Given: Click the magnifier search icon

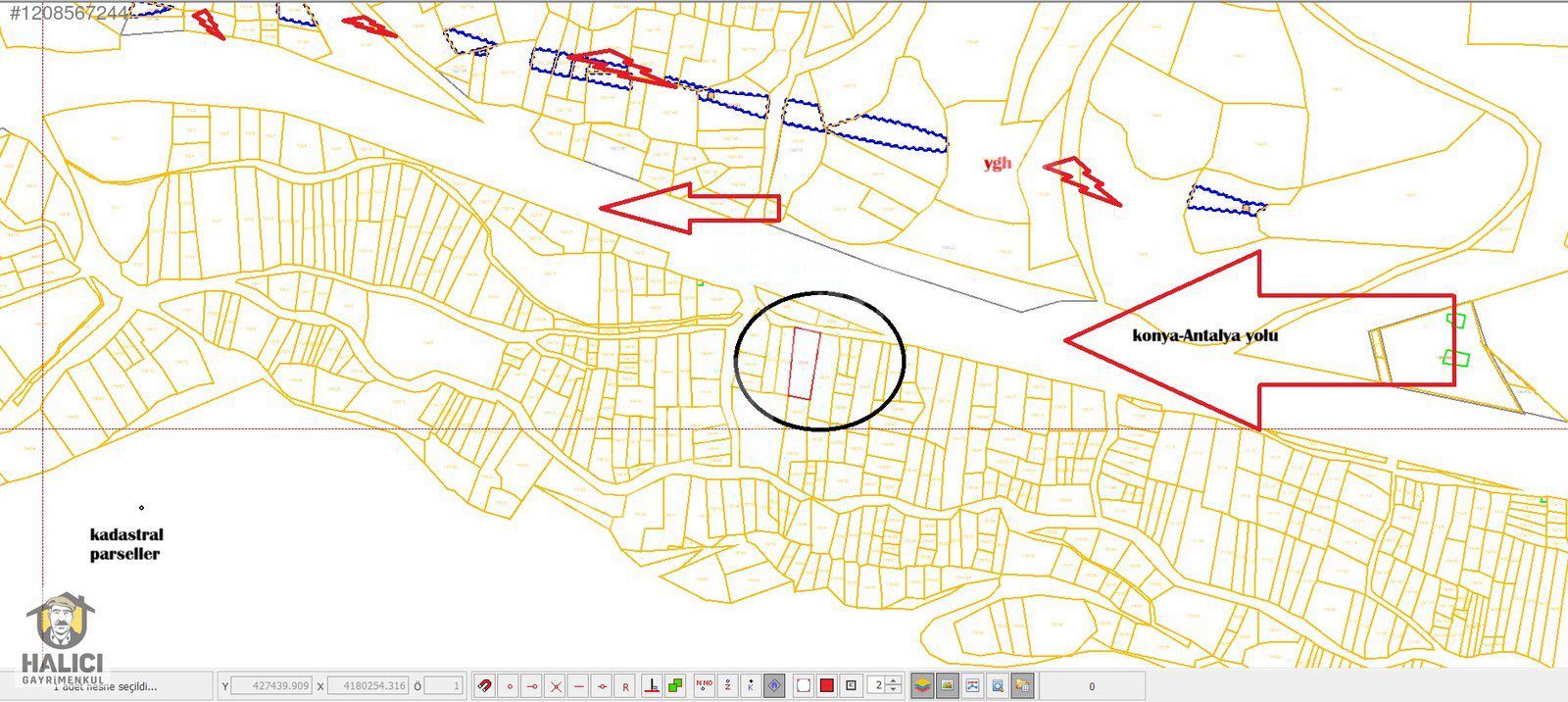Looking at the screenshot, I should [997, 686].
